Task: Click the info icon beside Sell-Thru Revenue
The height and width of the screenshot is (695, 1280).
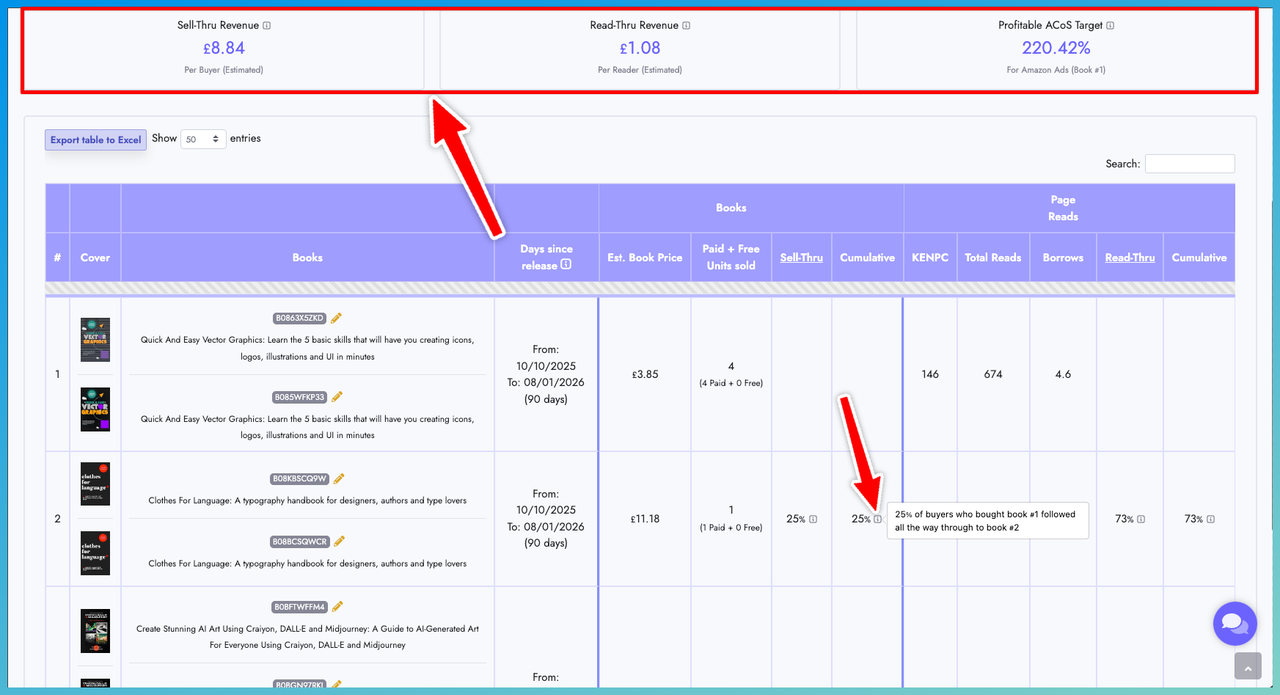Action: pos(267,26)
